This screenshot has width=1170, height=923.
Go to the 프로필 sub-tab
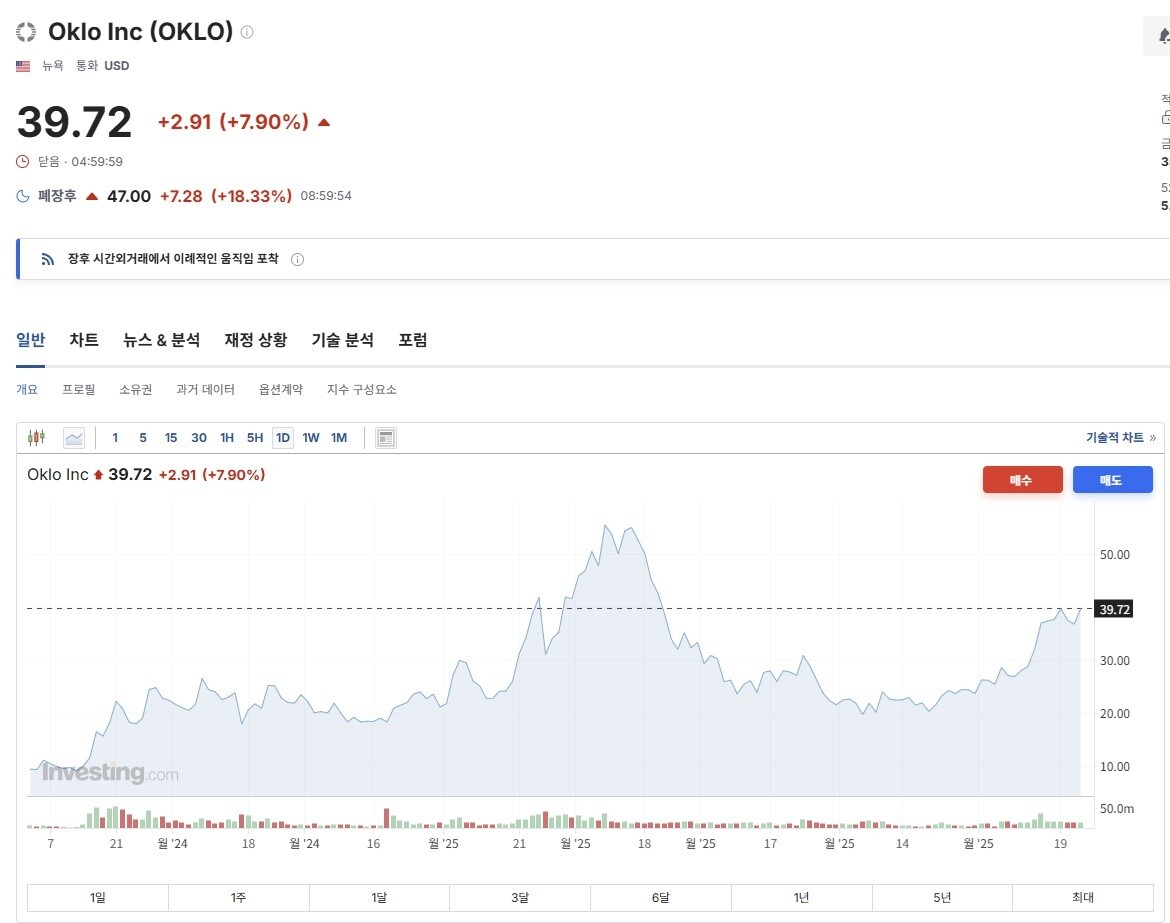click(78, 389)
